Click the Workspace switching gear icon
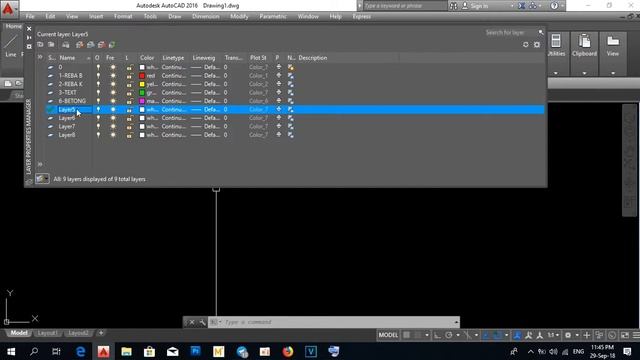 [568, 335]
